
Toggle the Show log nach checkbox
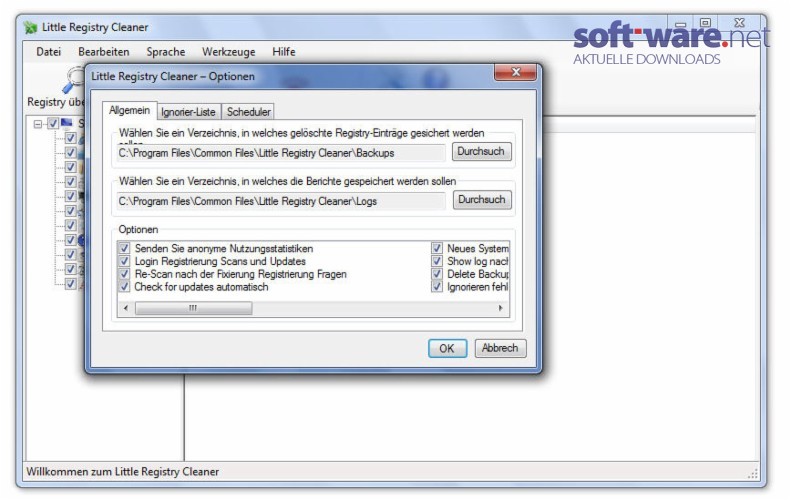pyautogui.click(x=437, y=261)
